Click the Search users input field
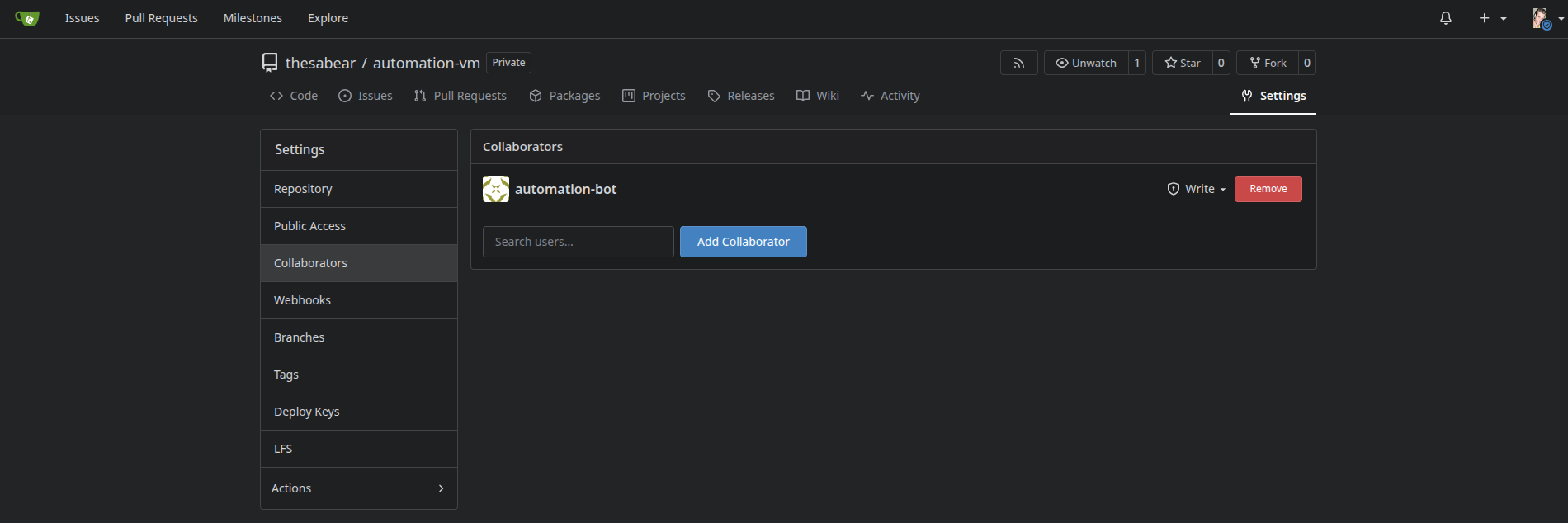The image size is (1568, 523). tap(579, 242)
